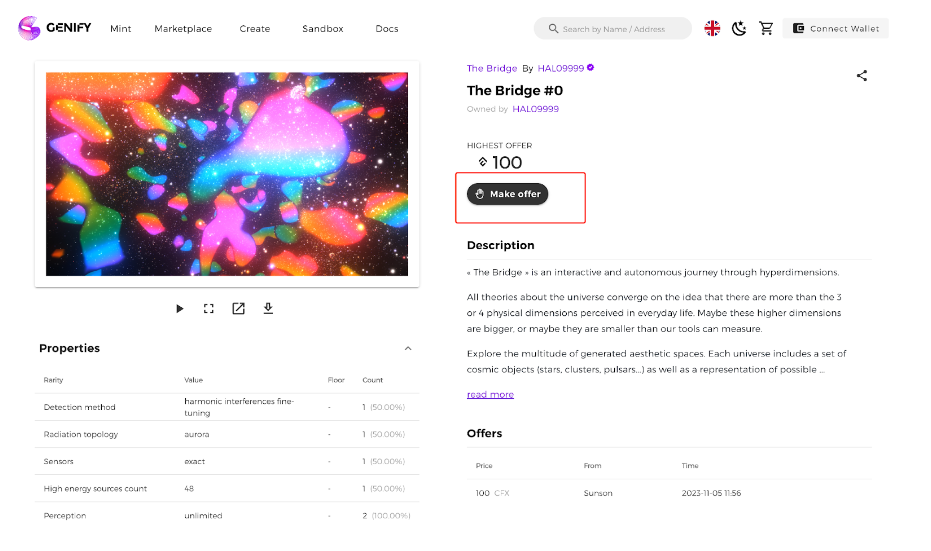Image resolution: width=931 pixels, height=551 pixels.
Task: Play the artwork animation
Action: click(179, 309)
